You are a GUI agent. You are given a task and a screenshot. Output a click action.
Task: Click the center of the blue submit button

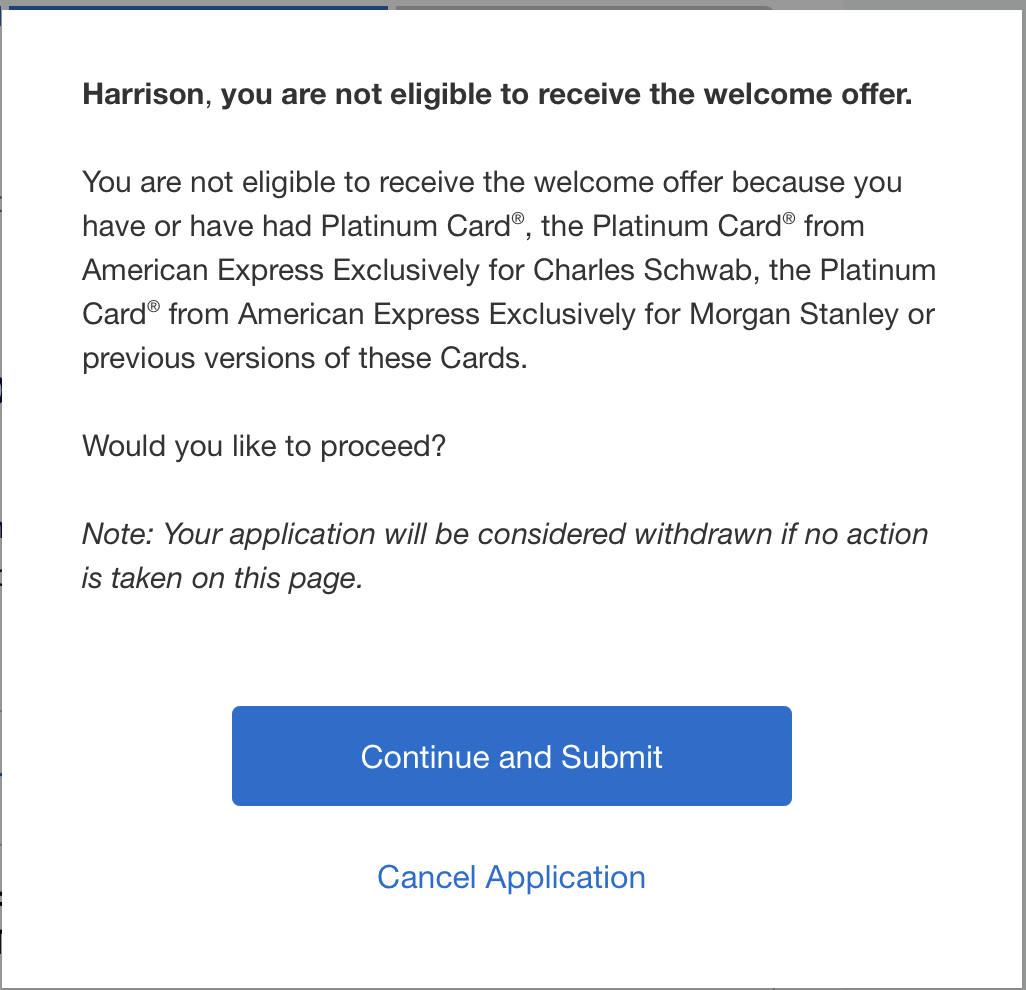[511, 756]
